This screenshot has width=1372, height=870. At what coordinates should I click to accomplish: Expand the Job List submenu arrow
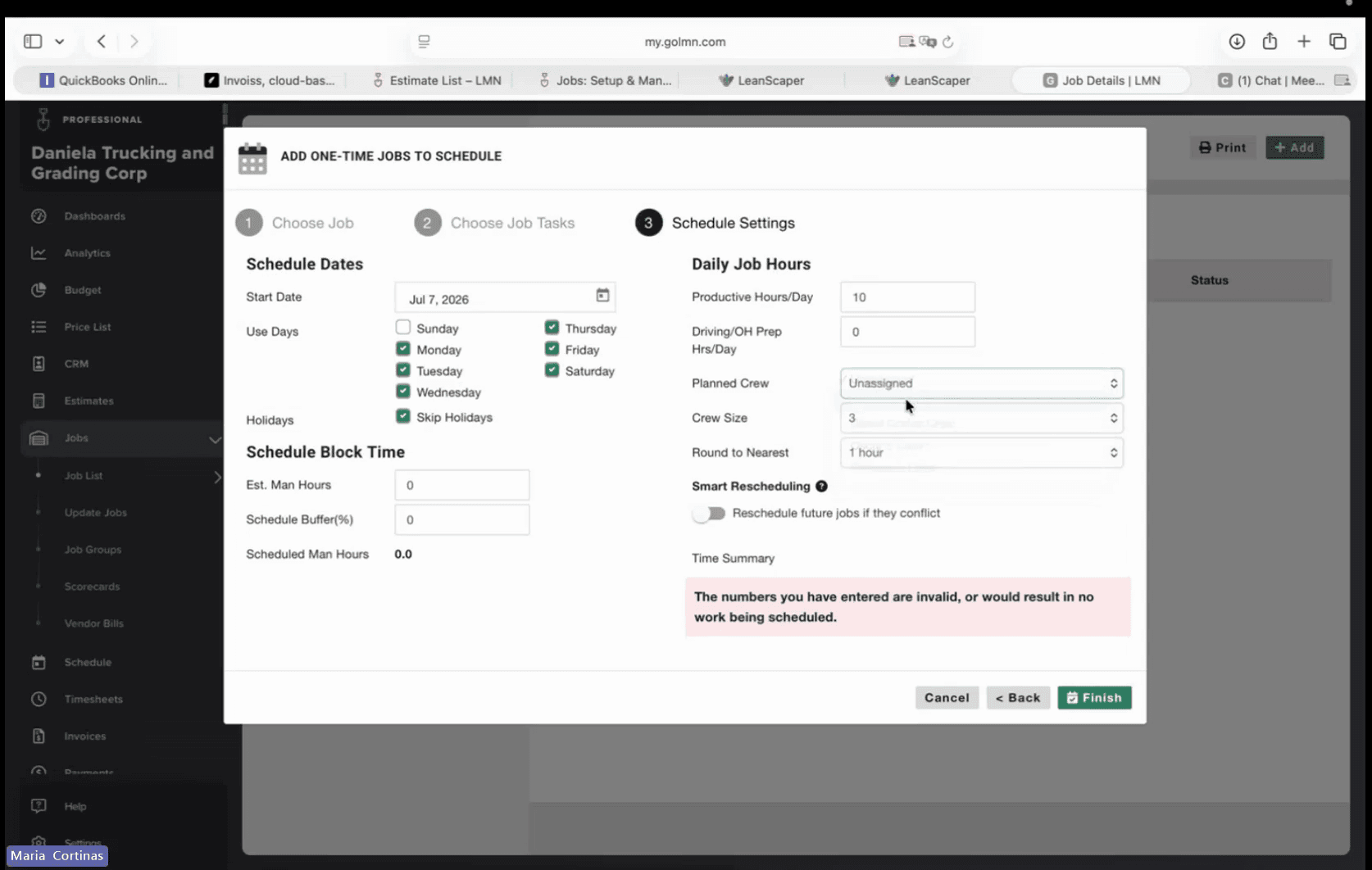point(217,476)
